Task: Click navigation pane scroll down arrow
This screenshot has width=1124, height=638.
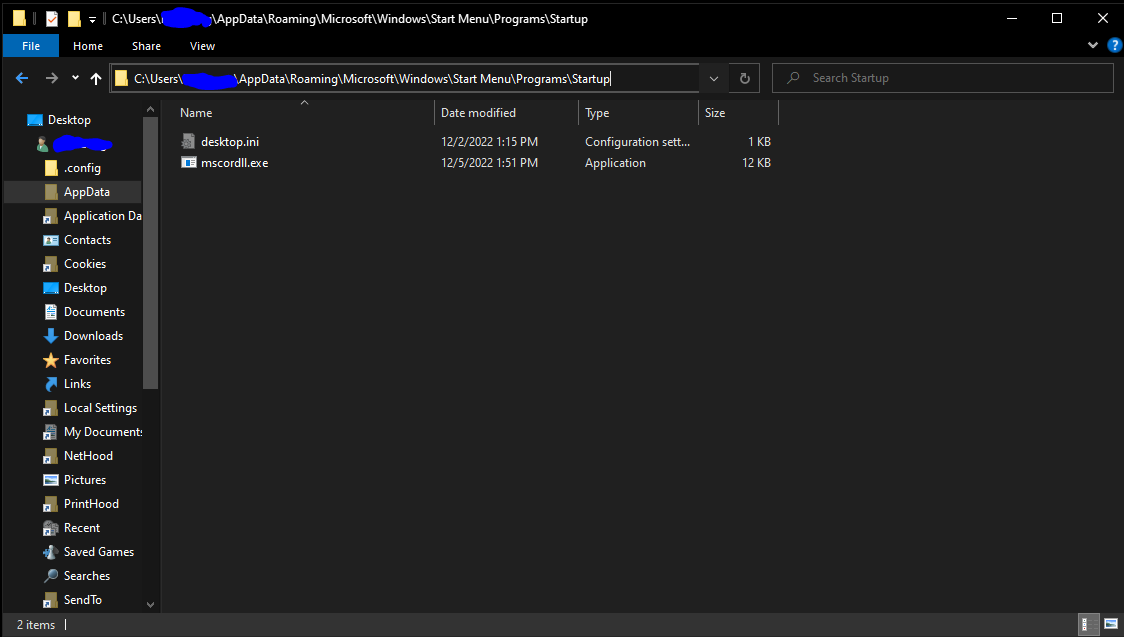Action: point(151,604)
